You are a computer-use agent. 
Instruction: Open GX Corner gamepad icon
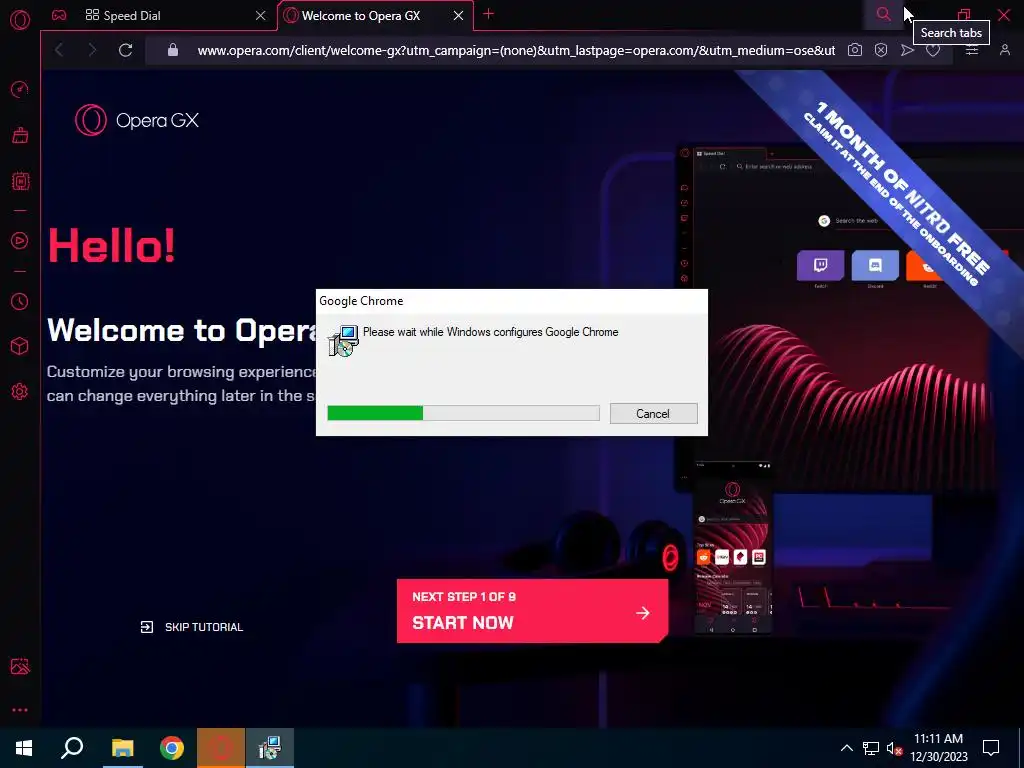click(x=59, y=15)
